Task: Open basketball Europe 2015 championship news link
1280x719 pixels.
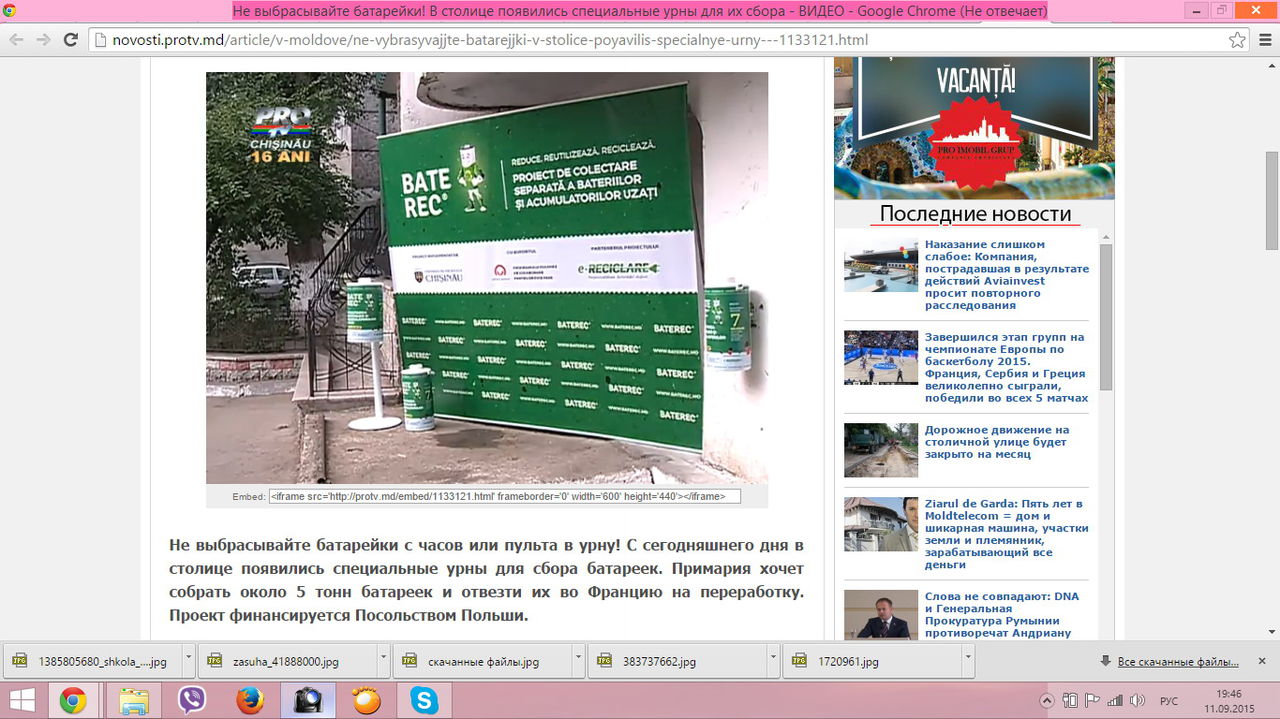Action: 1006,368
